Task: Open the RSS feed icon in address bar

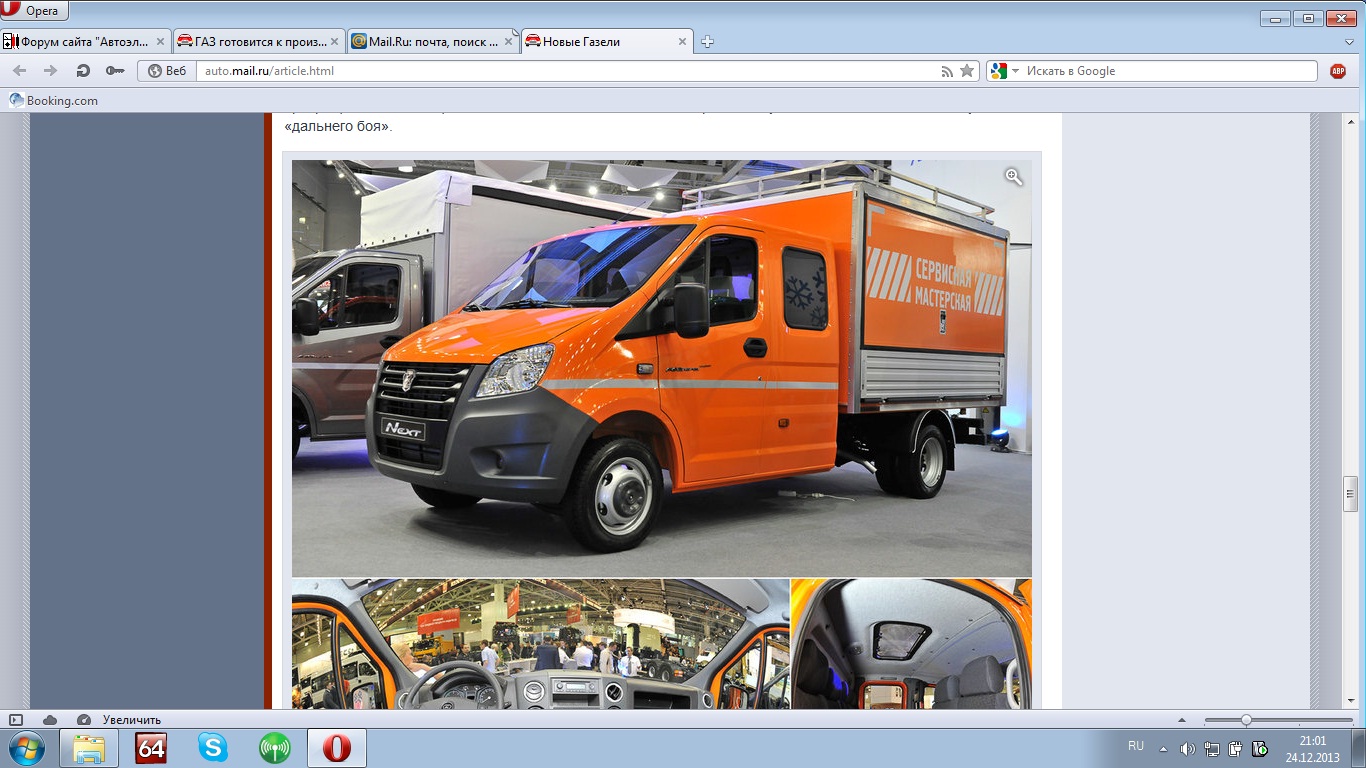Action: [x=947, y=71]
